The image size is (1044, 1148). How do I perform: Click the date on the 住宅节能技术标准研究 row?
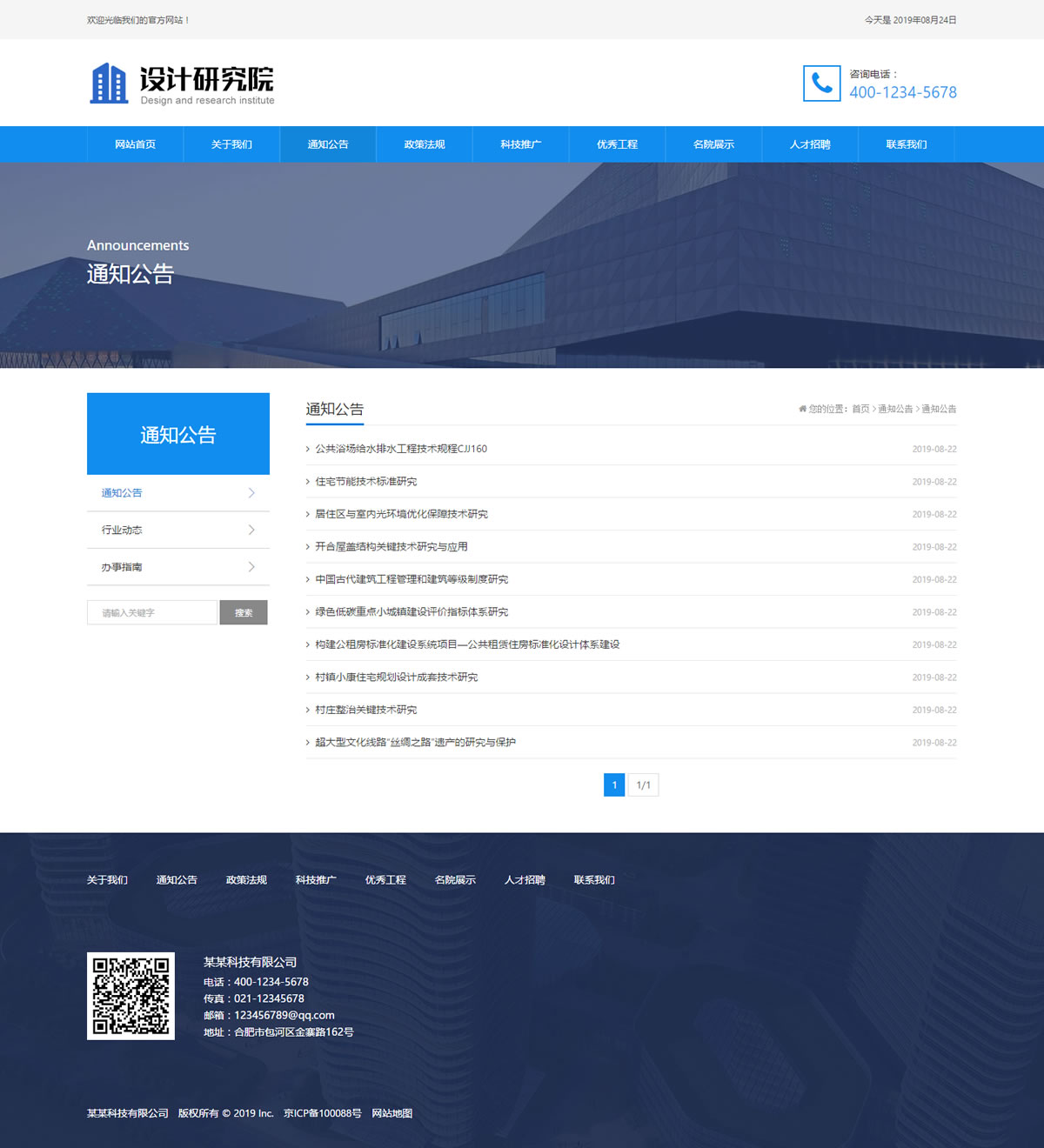pos(934,482)
